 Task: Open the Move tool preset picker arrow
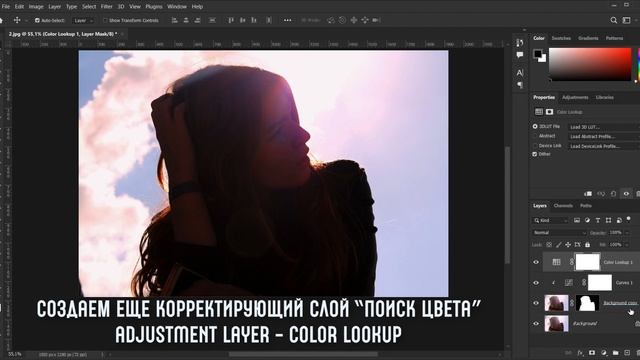tap(27, 20)
